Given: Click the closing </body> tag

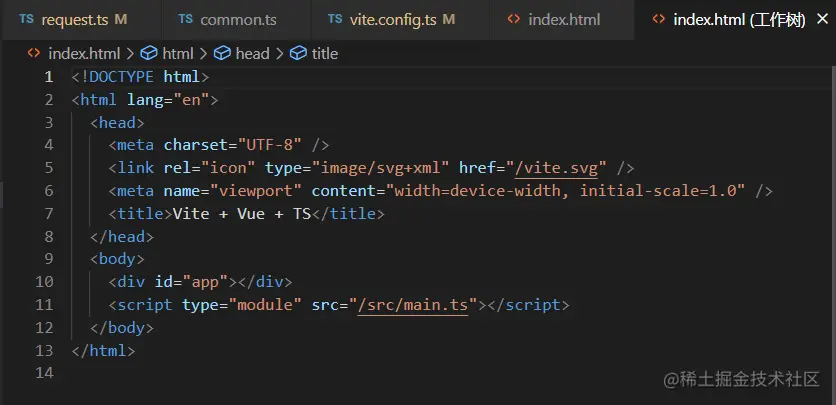Looking at the screenshot, I should click(x=122, y=328).
